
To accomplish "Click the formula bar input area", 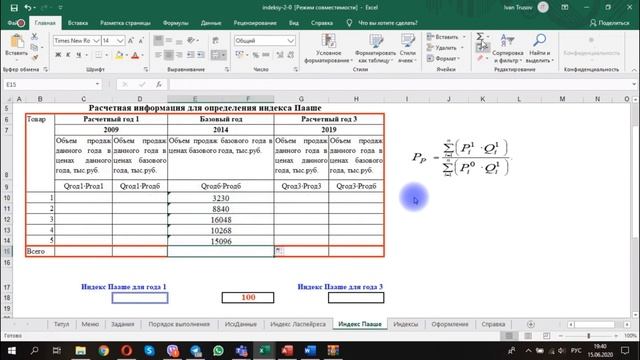I will 401,84.
